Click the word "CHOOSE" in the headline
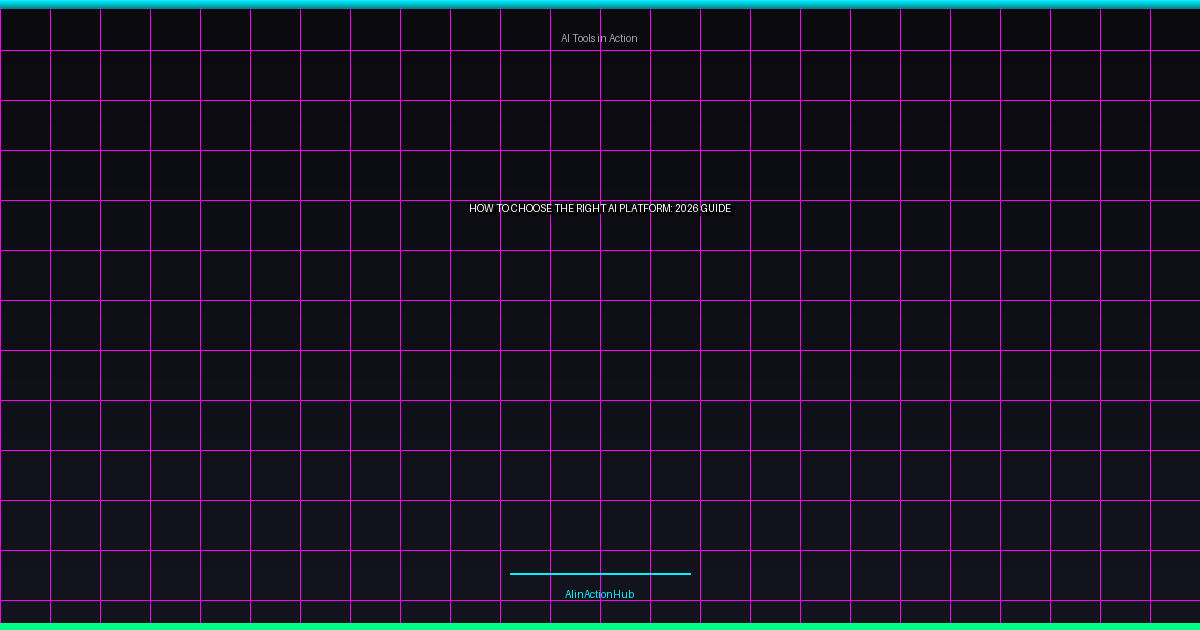This screenshot has height=630, width=1200. (531, 208)
